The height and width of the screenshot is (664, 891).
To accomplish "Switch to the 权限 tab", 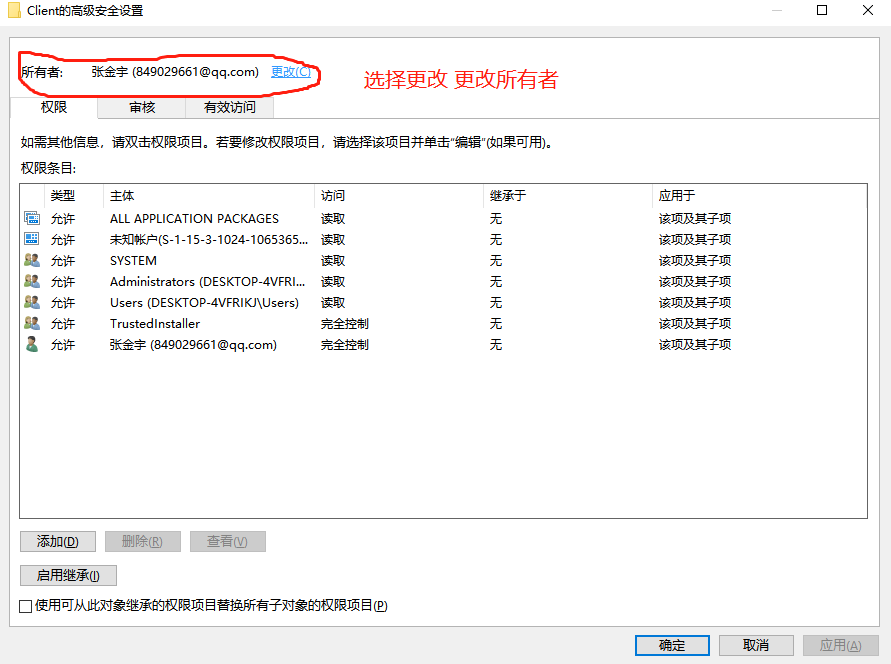I will tap(54, 107).
